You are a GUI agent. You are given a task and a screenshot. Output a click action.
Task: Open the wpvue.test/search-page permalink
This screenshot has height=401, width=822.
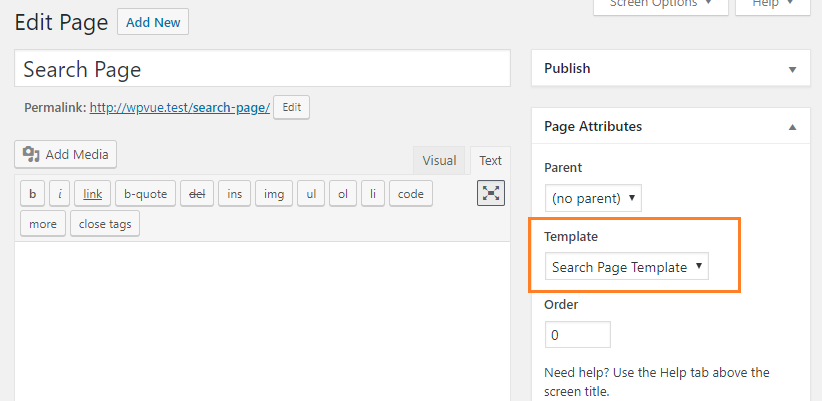[180, 107]
